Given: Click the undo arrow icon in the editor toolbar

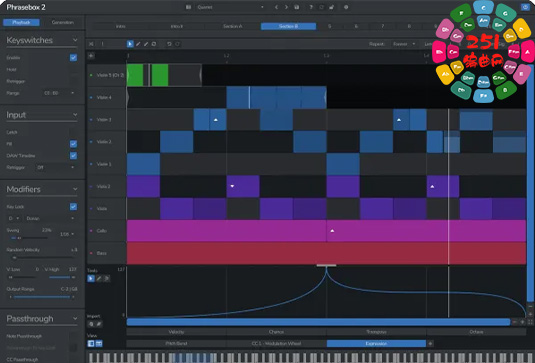Looking at the screenshot, I should [169, 44].
